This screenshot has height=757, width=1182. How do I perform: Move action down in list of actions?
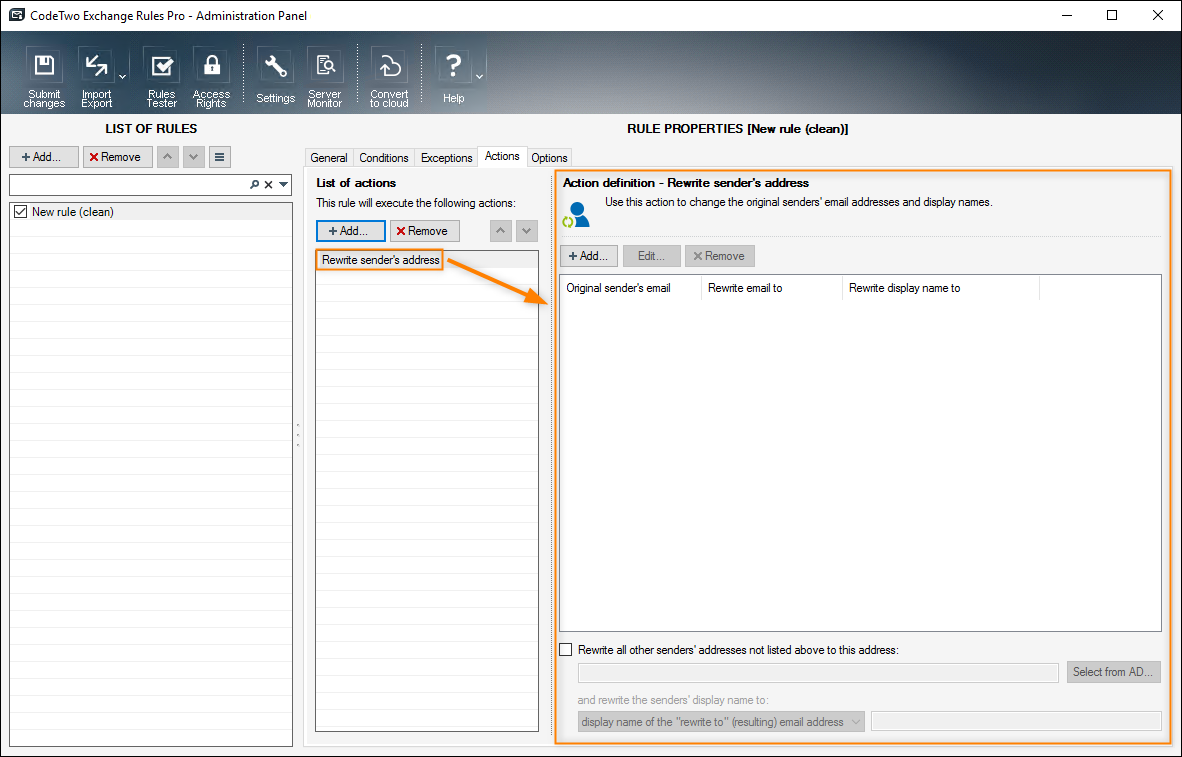(x=527, y=231)
